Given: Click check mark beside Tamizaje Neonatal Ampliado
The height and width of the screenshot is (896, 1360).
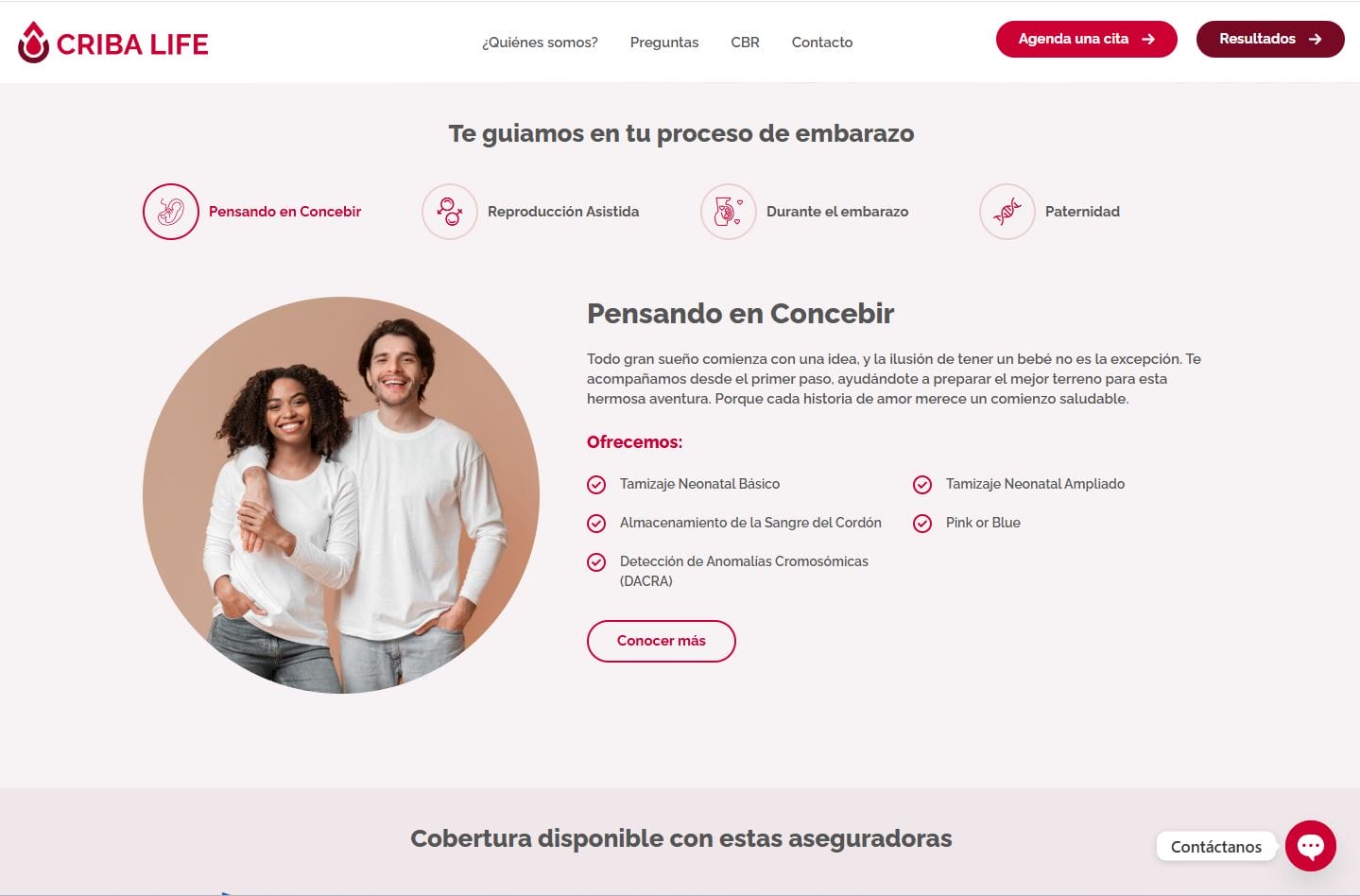Looking at the screenshot, I should point(922,485).
